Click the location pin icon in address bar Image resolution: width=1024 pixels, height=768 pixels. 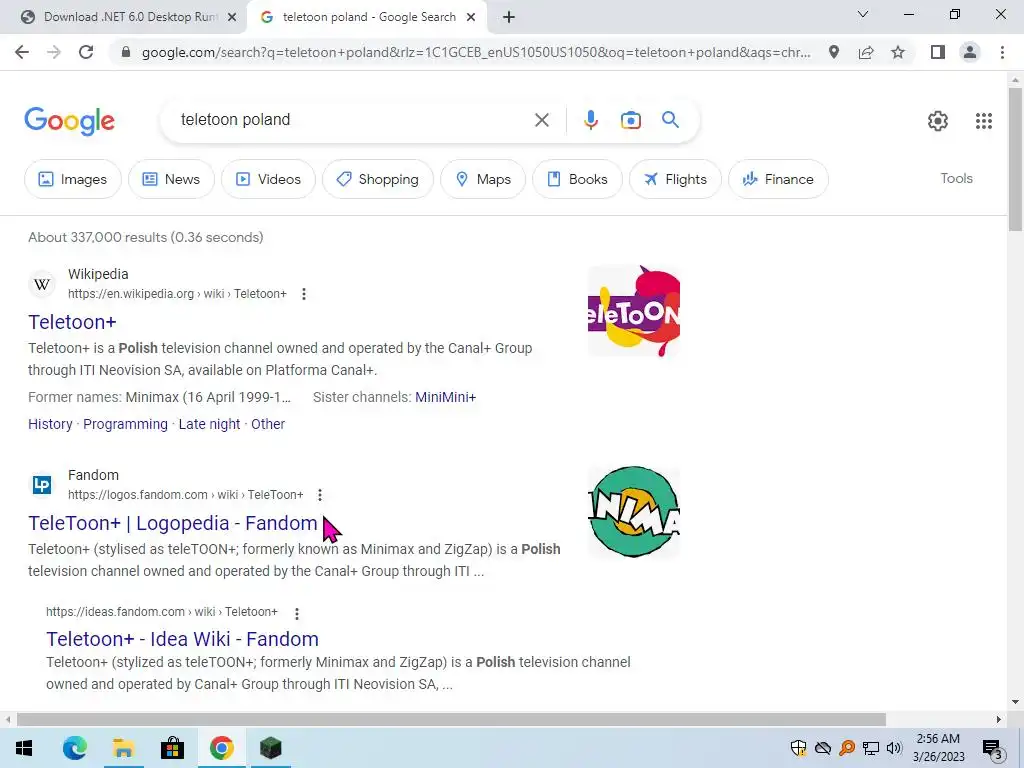[x=833, y=52]
